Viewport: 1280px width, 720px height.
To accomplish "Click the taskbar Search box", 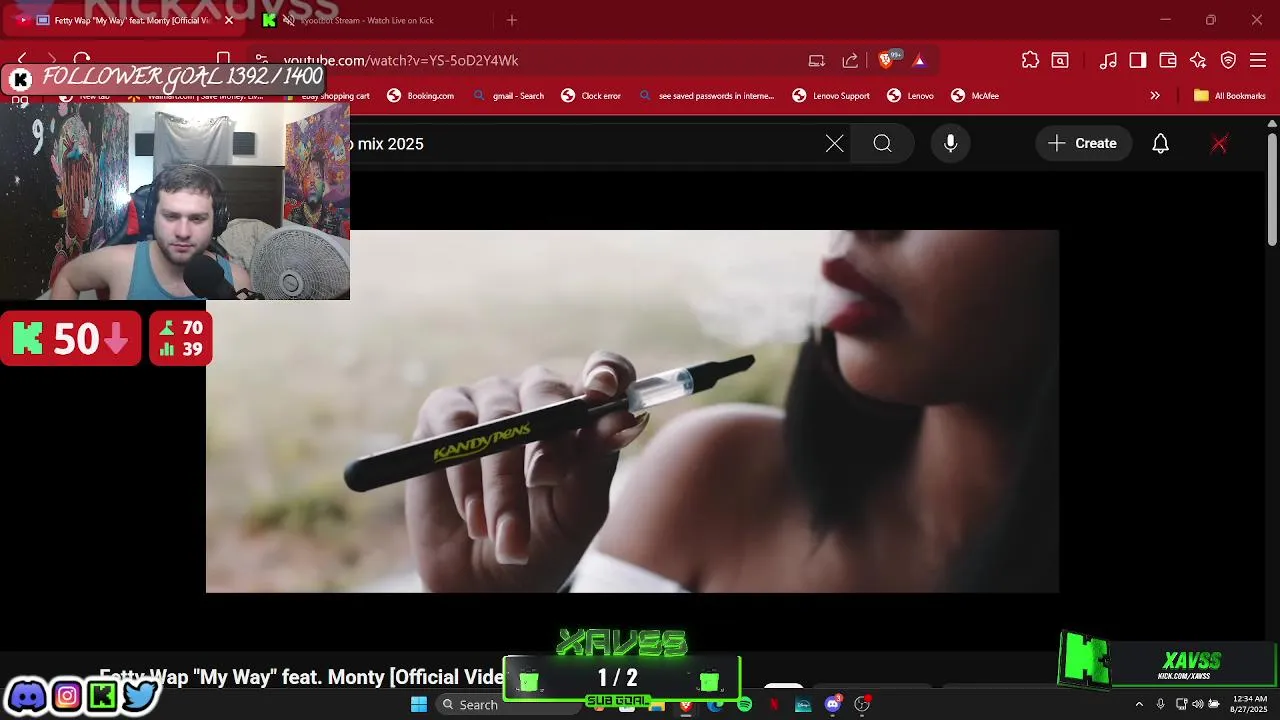I will point(507,705).
